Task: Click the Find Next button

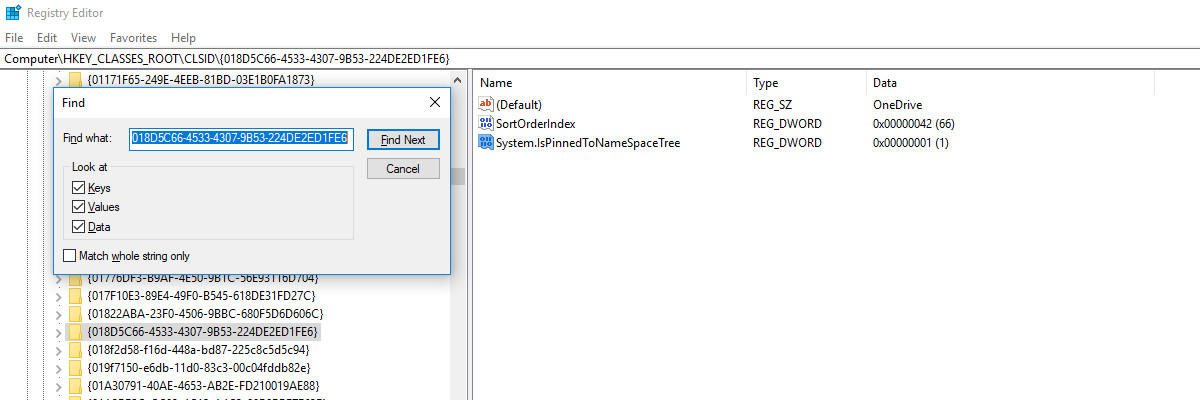Action: click(403, 140)
